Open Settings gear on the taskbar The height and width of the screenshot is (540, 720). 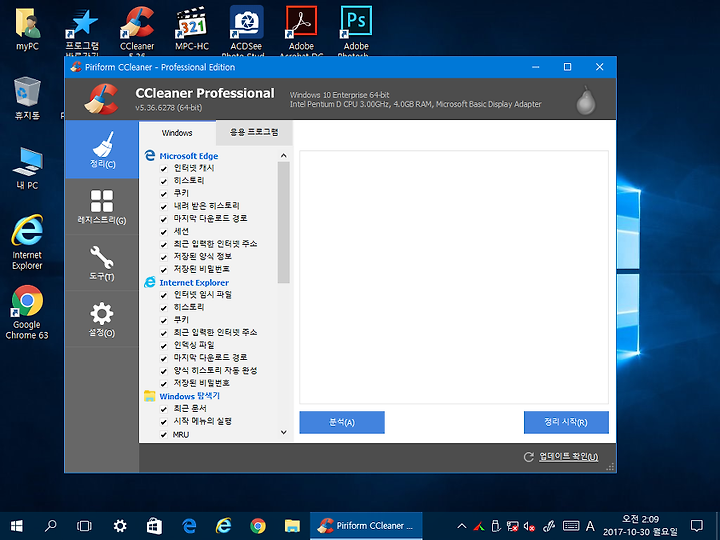coord(120,526)
